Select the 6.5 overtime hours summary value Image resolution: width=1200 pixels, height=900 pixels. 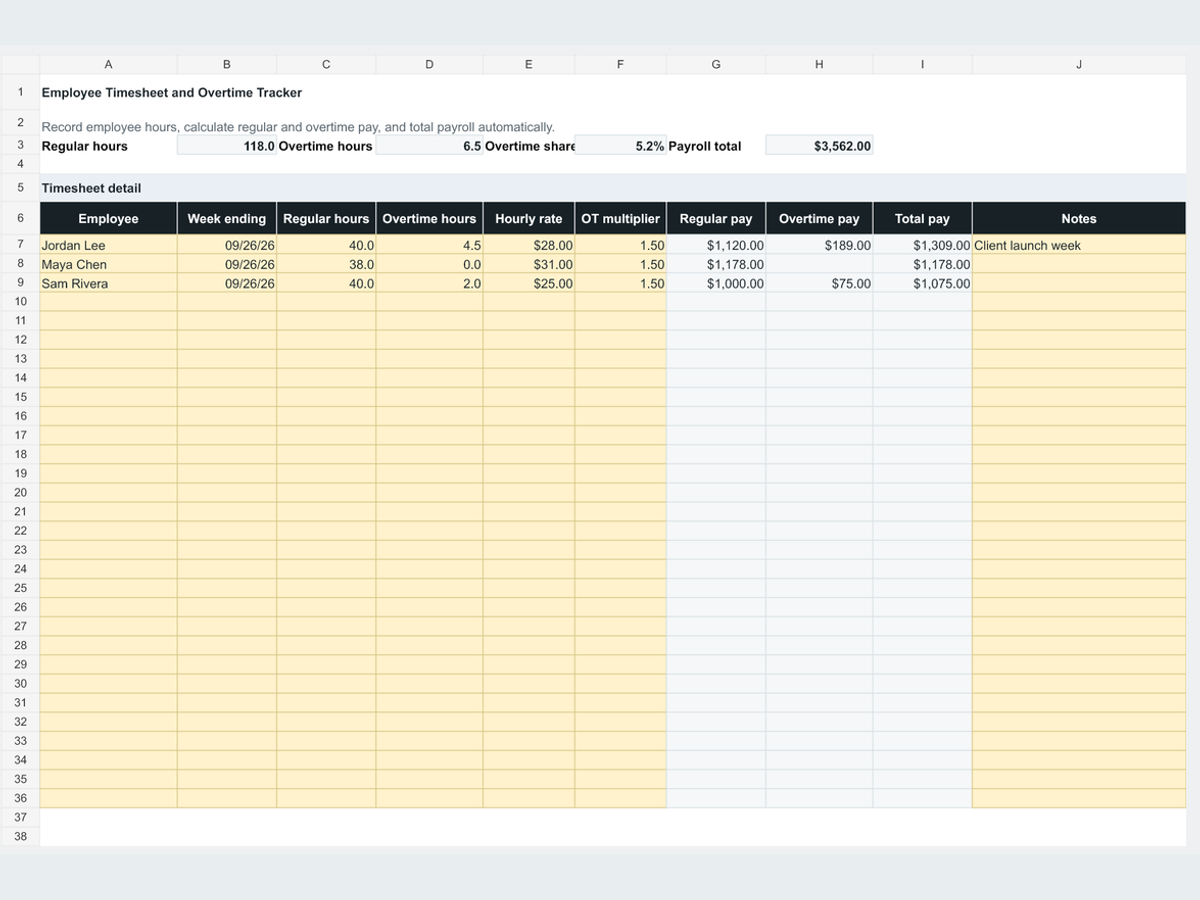429,146
